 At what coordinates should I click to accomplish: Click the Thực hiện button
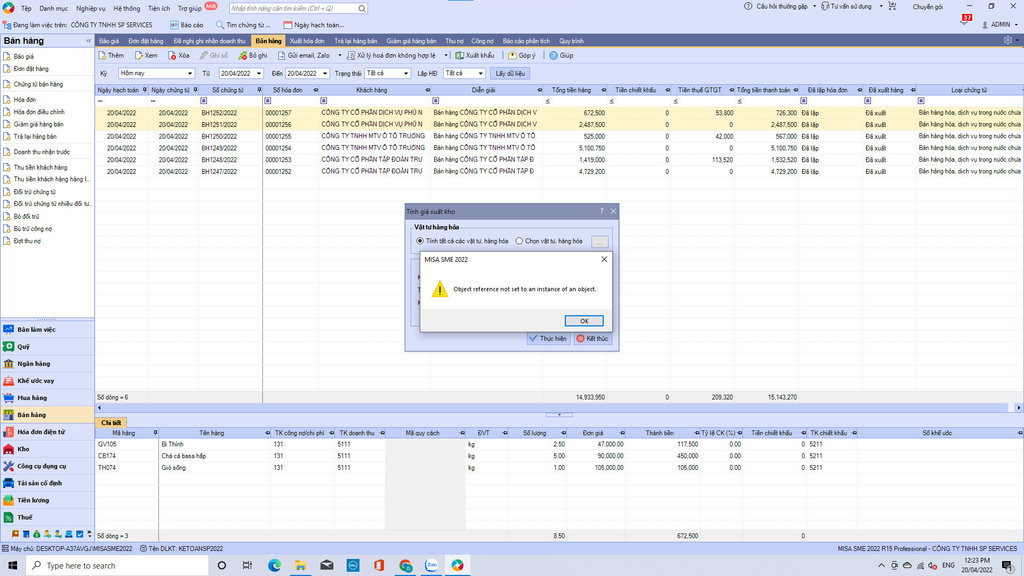click(x=549, y=338)
